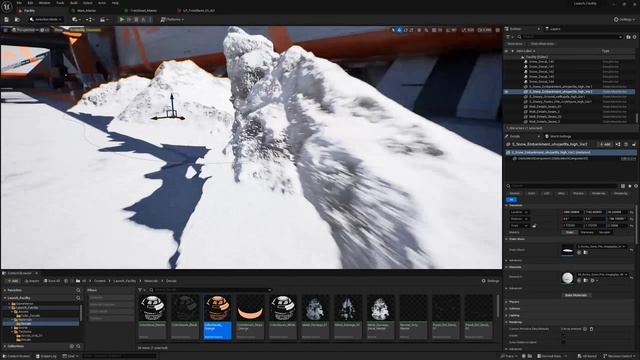The width and height of the screenshot is (640, 360).
Task: Collapse the Materials section
Action: click(507, 267)
